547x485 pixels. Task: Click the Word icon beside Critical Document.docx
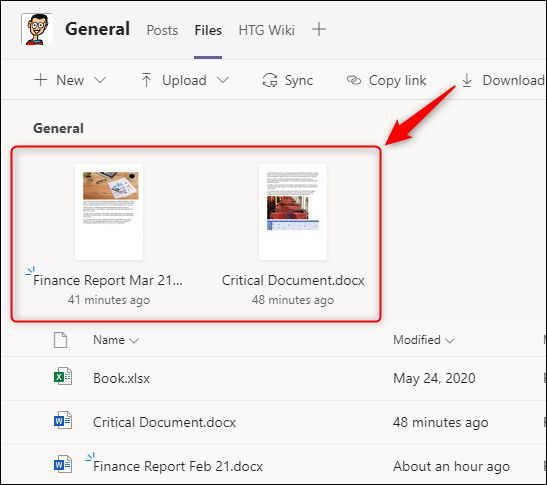coord(63,421)
